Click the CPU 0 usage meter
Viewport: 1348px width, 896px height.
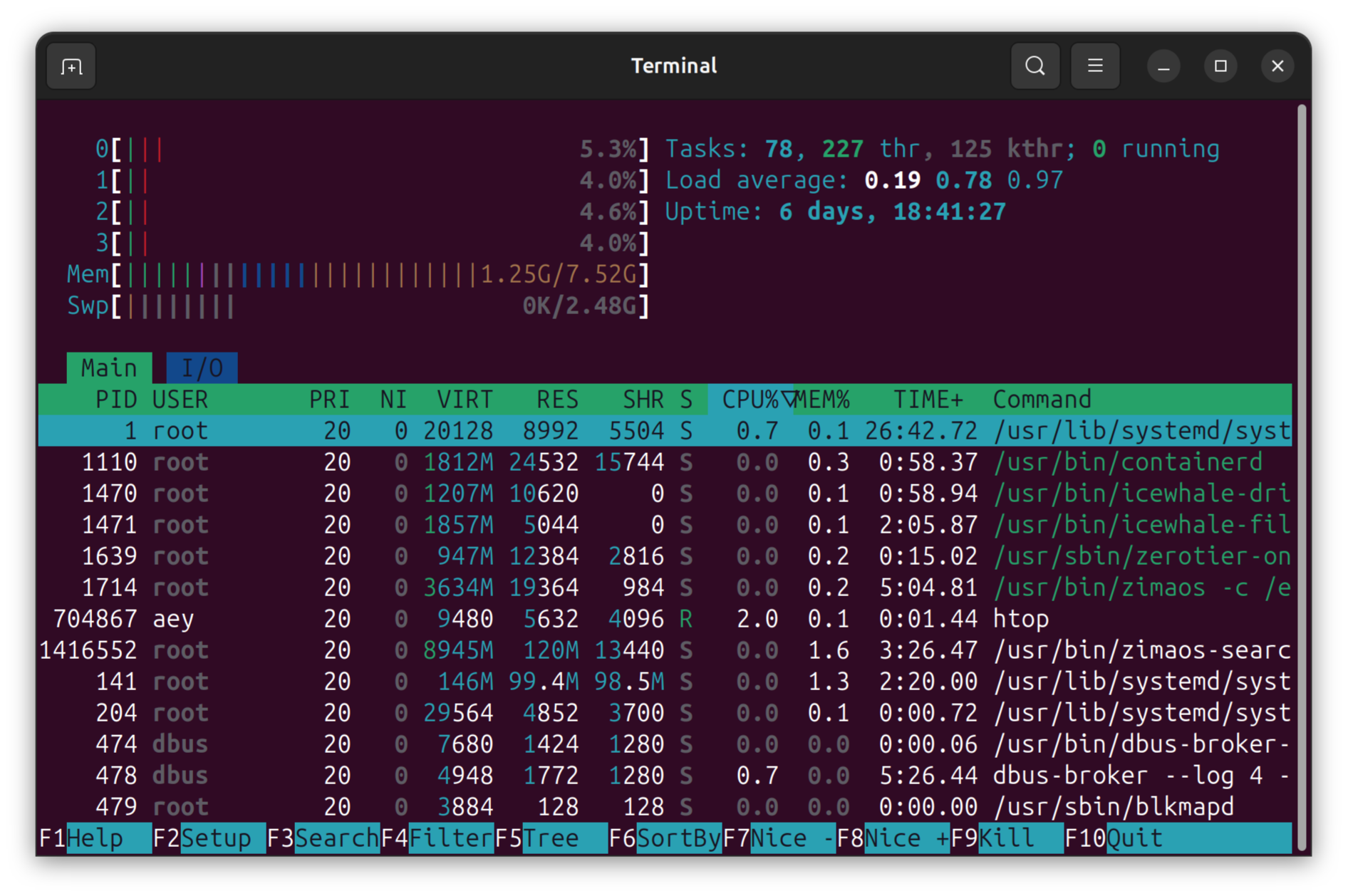pyautogui.click(x=372, y=150)
